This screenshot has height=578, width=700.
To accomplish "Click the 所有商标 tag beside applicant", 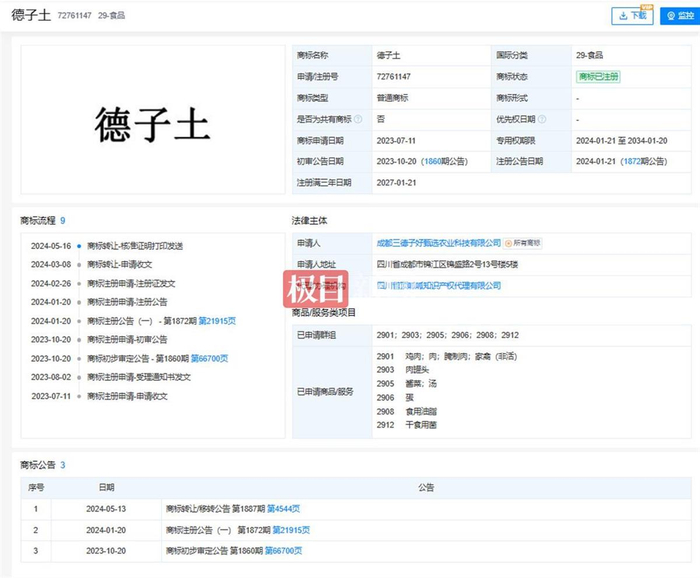I will click(522, 243).
